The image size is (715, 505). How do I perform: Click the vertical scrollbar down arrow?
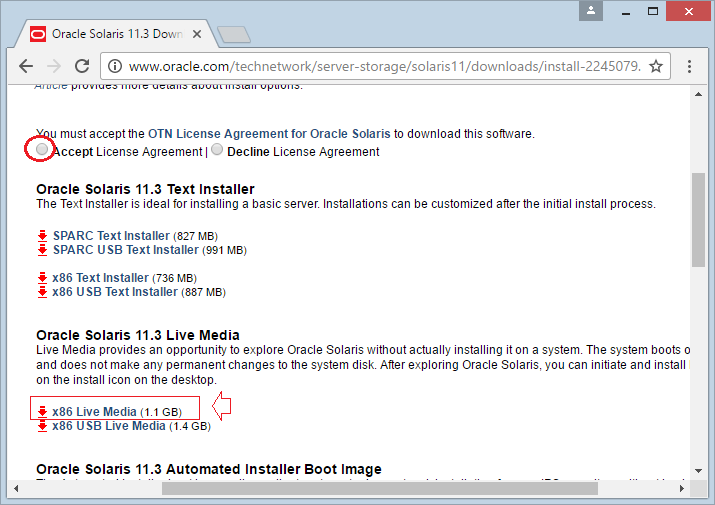tap(698, 470)
